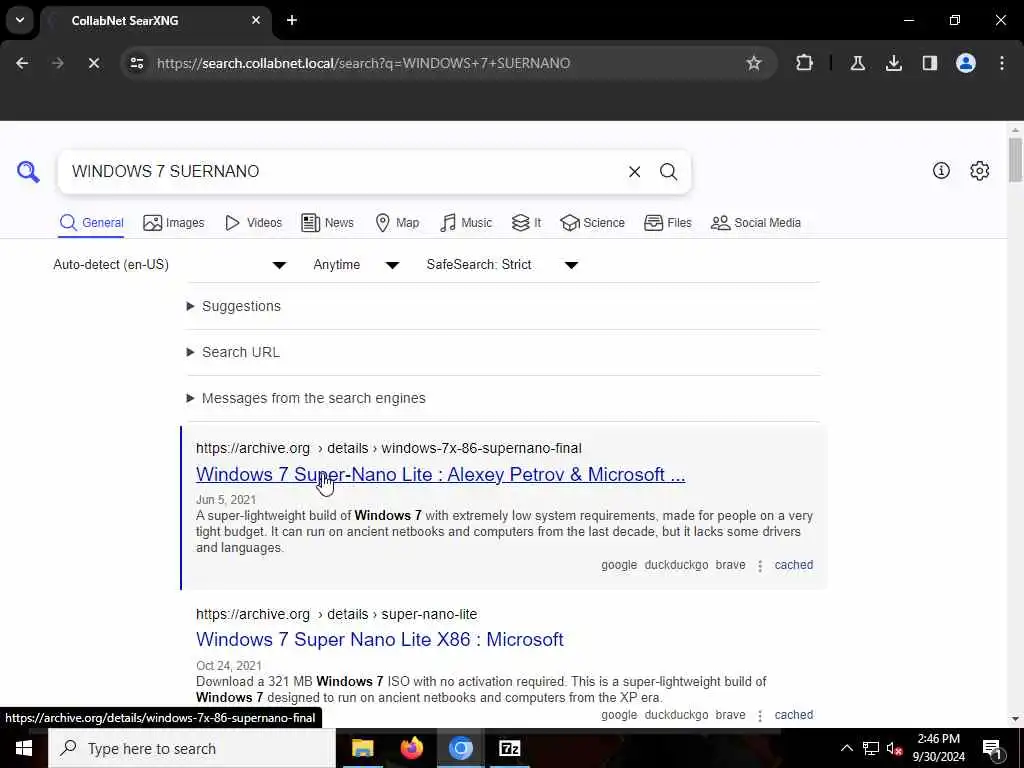This screenshot has width=1024, height=768.
Task: Click the page vertical scrollbar thumb
Action: 1015,160
